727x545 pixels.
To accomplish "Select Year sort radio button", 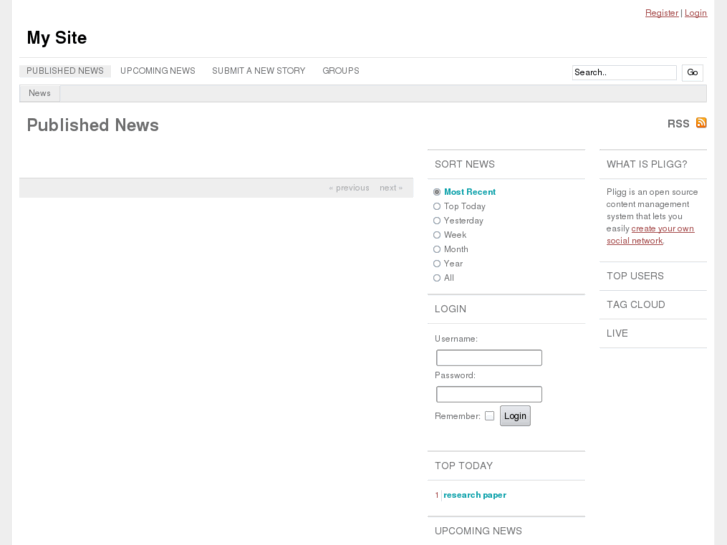I will [x=437, y=264].
